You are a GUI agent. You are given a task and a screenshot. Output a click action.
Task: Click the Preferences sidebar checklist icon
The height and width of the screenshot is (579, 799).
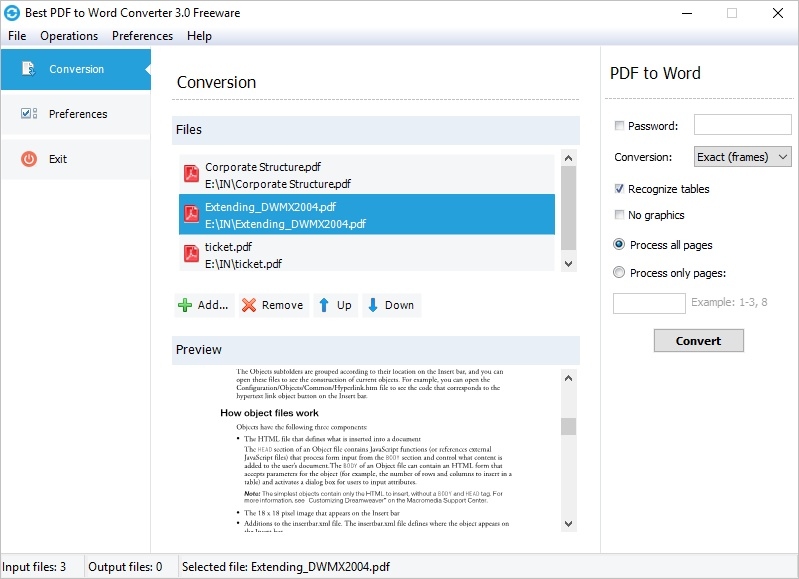pyautogui.click(x=29, y=113)
